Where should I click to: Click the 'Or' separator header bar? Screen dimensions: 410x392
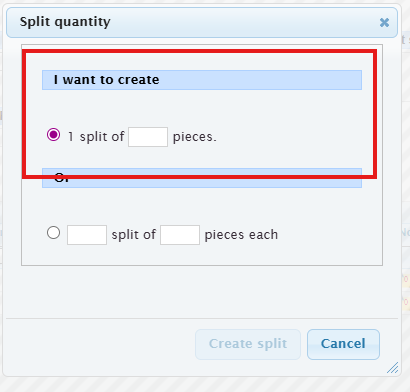(x=202, y=178)
